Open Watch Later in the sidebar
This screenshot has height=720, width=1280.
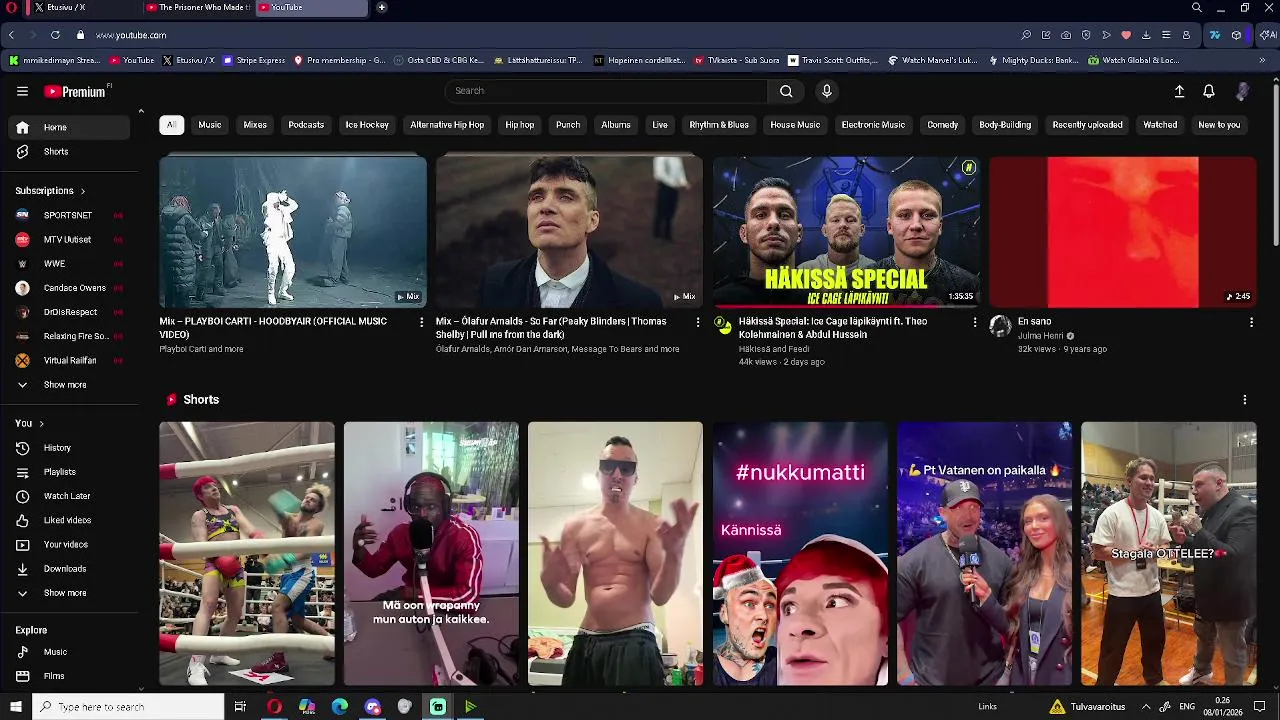tap(70, 496)
